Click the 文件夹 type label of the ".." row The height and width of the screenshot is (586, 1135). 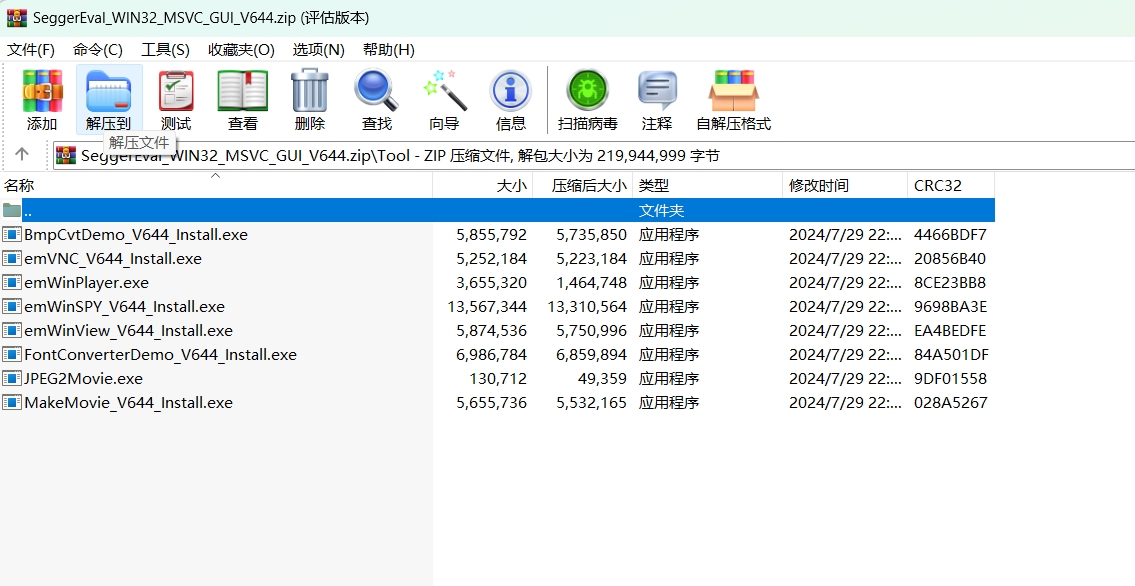coord(662,211)
